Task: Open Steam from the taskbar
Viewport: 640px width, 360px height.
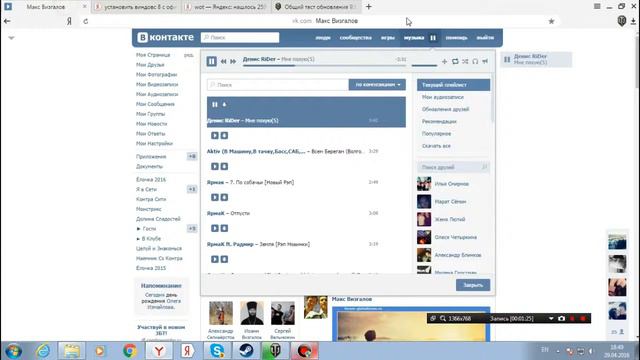Action: [246, 351]
